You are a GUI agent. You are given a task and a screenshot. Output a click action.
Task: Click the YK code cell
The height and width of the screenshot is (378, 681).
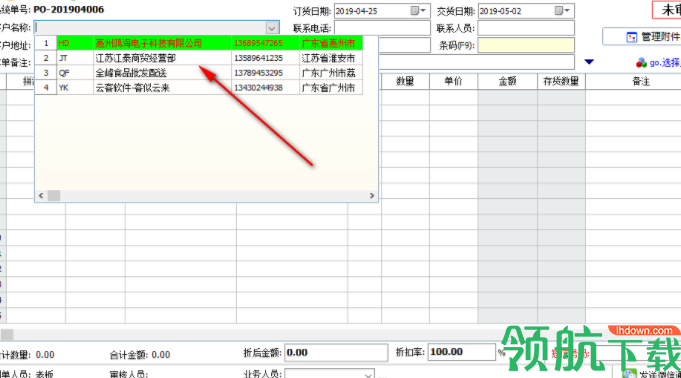pyautogui.click(x=75, y=88)
